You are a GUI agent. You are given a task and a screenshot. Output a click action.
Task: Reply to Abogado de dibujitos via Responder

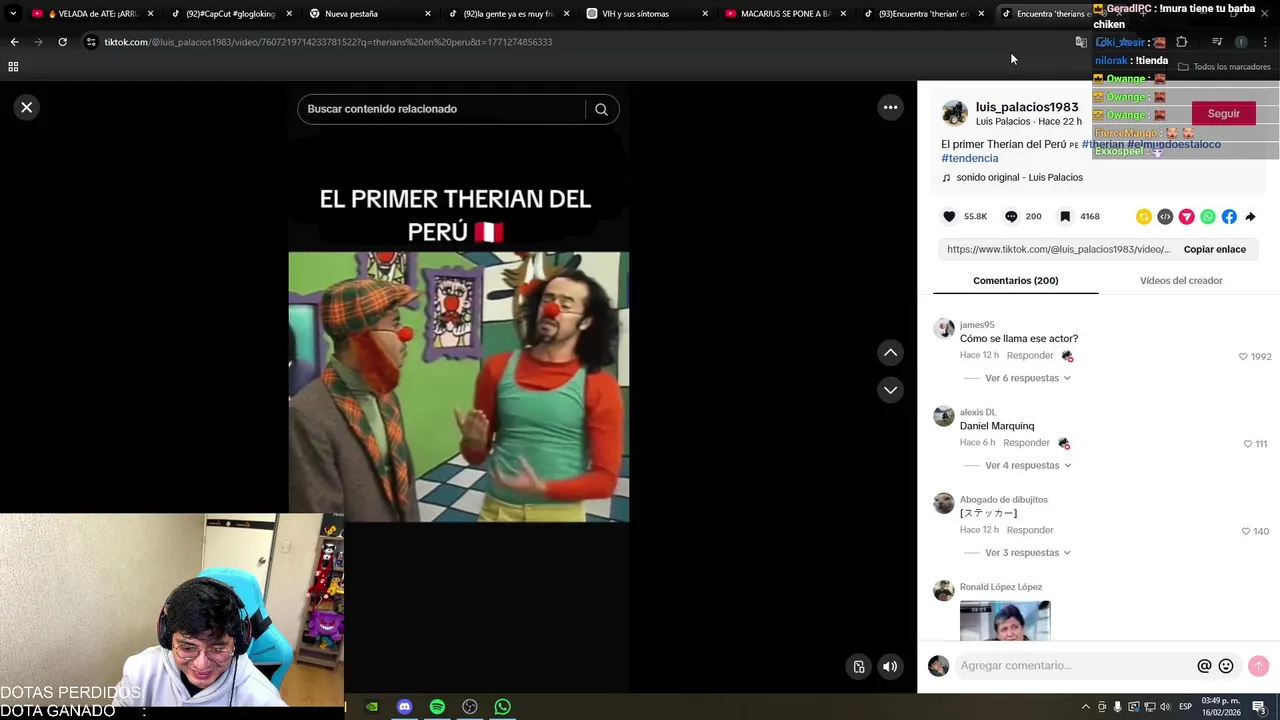click(1030, 530)
